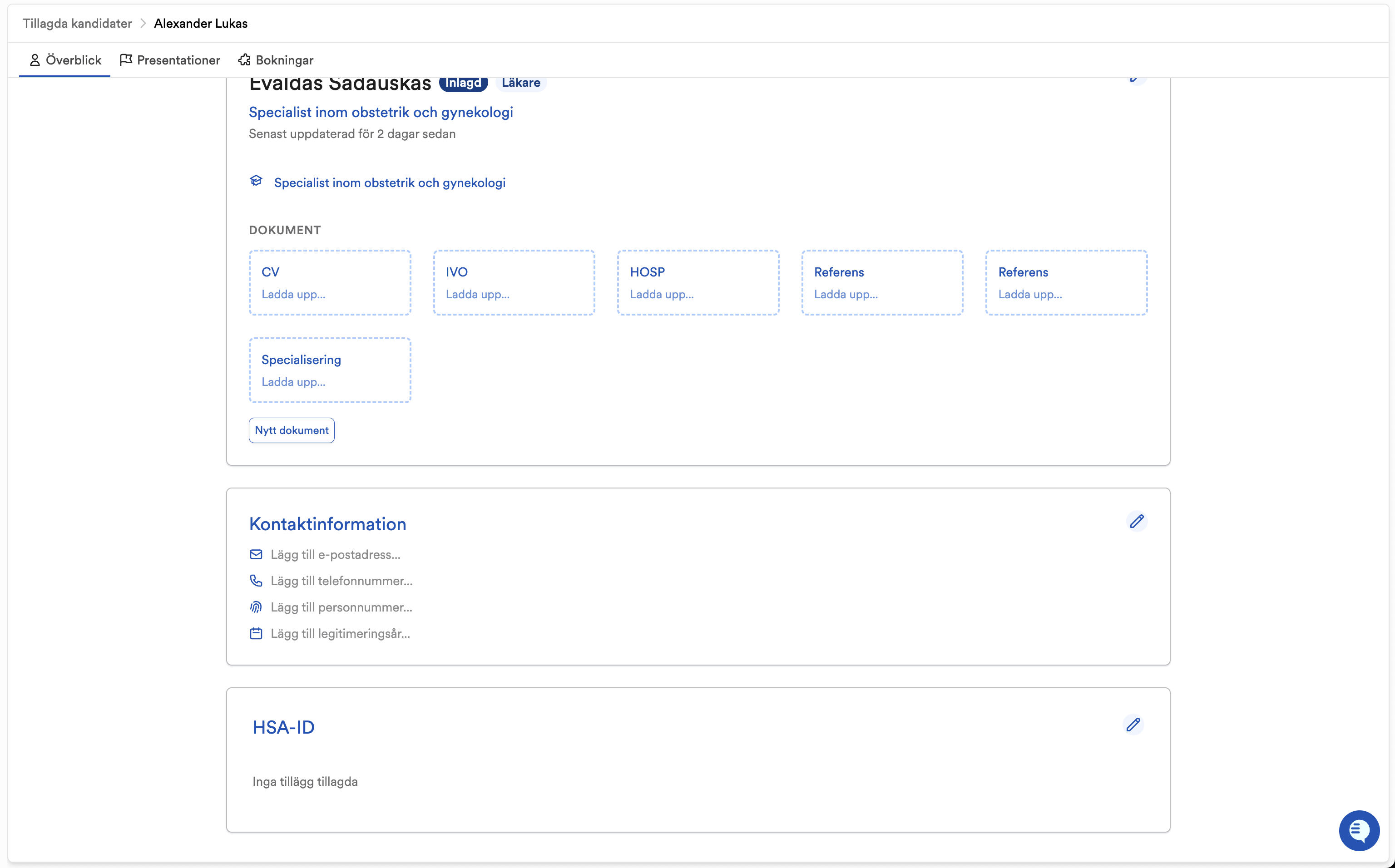Click the fingerprint personnummer icon
The height and width of the screenshot is (868, 1395).
click(256, 607)
